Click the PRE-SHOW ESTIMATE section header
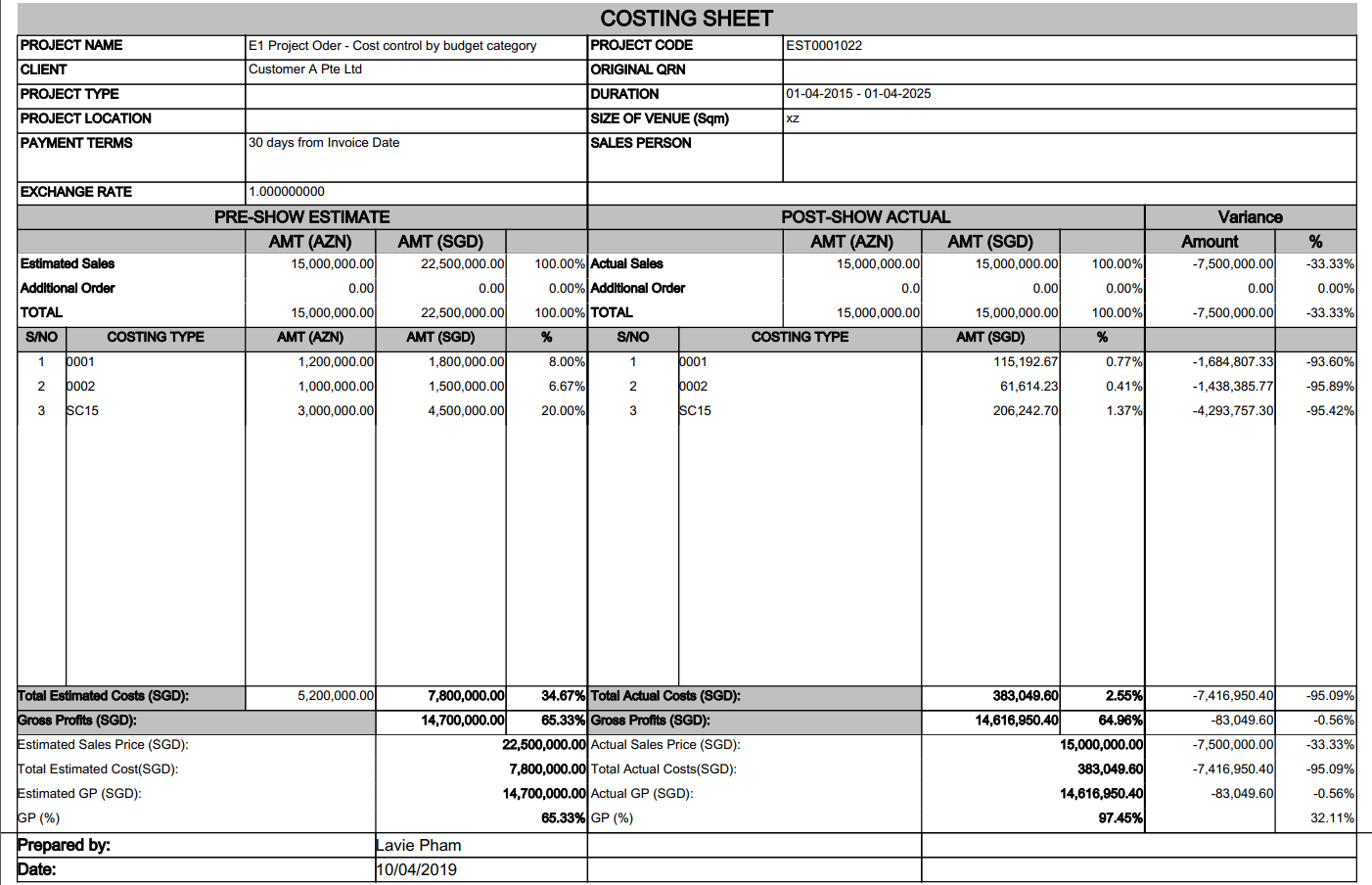 (x=301, y=217)
